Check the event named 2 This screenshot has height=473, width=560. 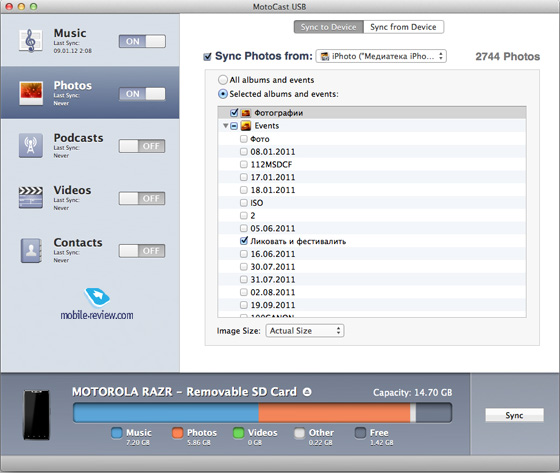(244, 215)
